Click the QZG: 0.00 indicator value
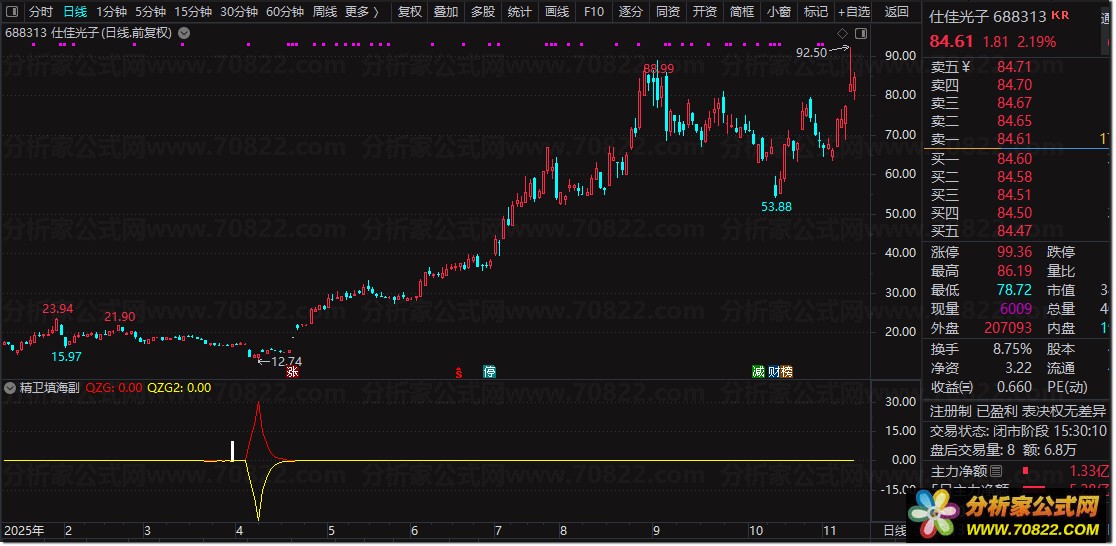 tap(114, 388)
